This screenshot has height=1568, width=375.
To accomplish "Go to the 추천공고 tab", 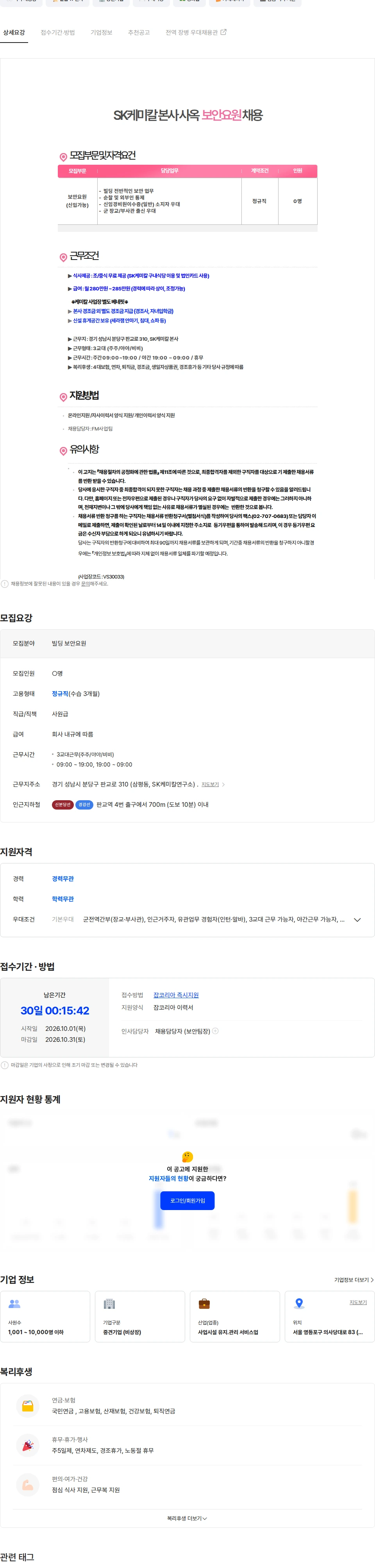I will point(139,32).
